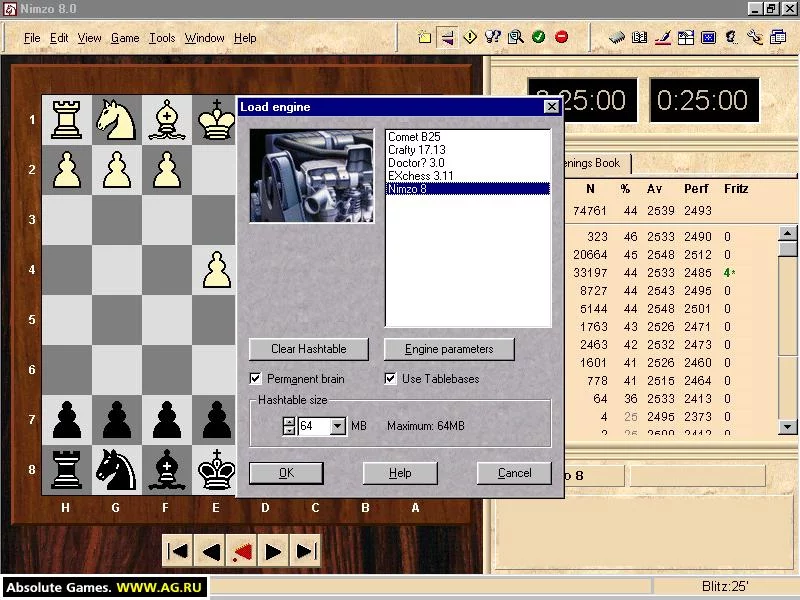Select Crafty 17.13 in engine list
The image size is (800, 600).
pyautogui.click(x=468, y=150)
